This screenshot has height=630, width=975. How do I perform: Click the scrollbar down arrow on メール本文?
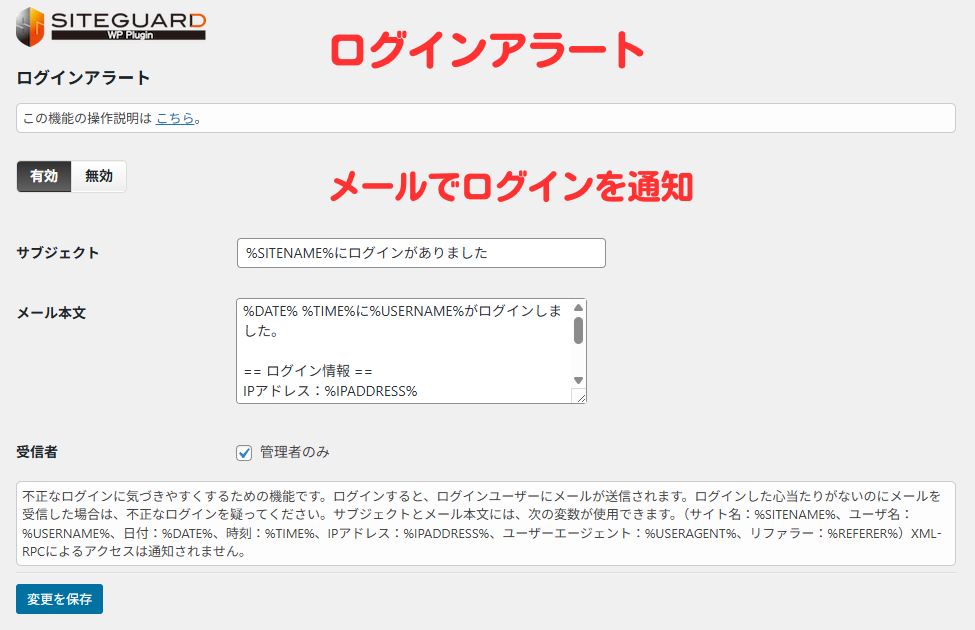coord(578,380)
